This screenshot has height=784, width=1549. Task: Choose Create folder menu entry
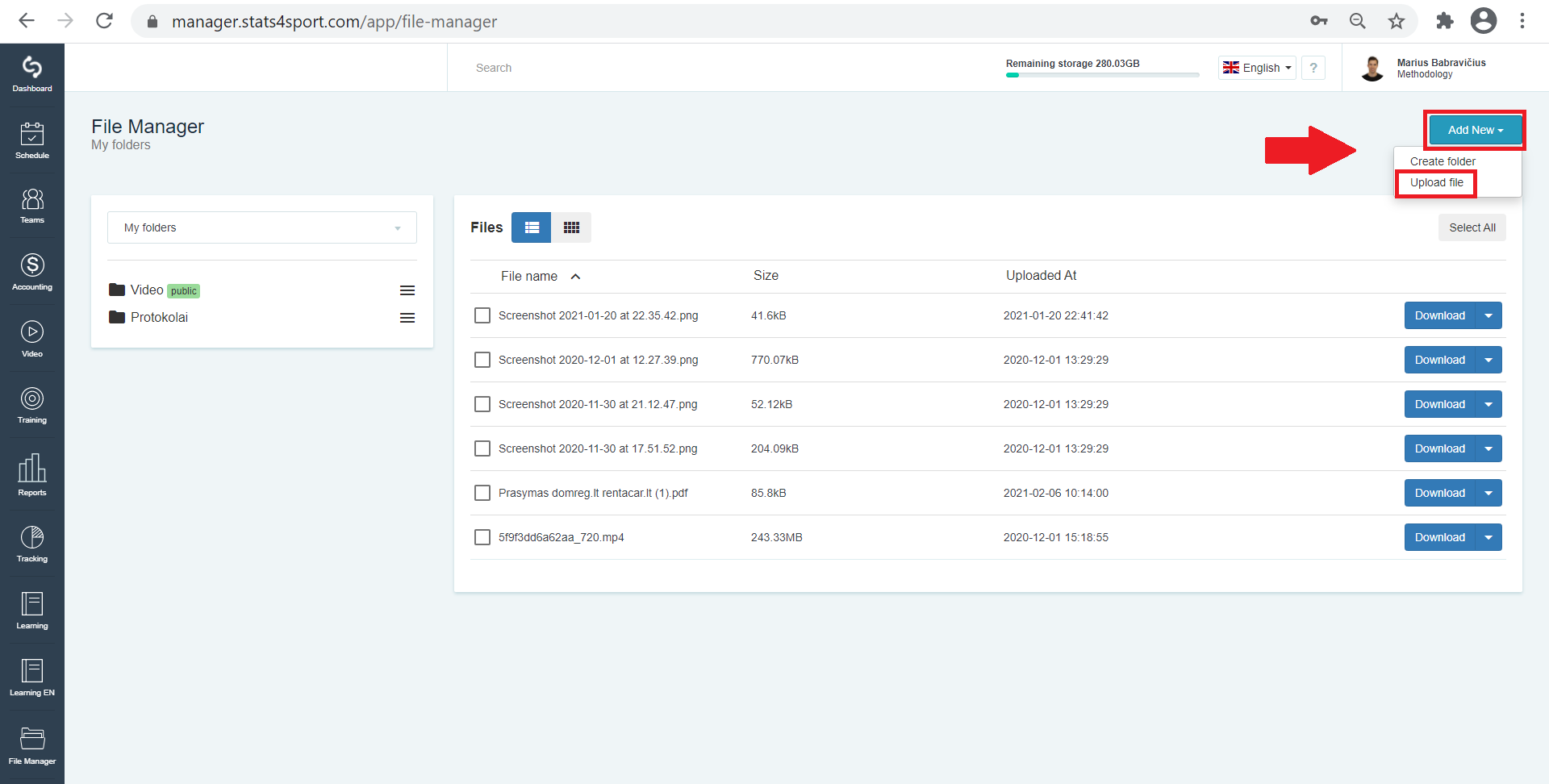click(1443, 161)
